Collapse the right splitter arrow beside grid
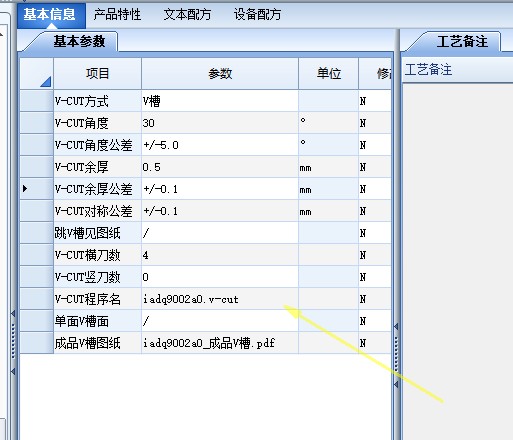The height and width of the screenshot is (440, 513). (396, 326)
